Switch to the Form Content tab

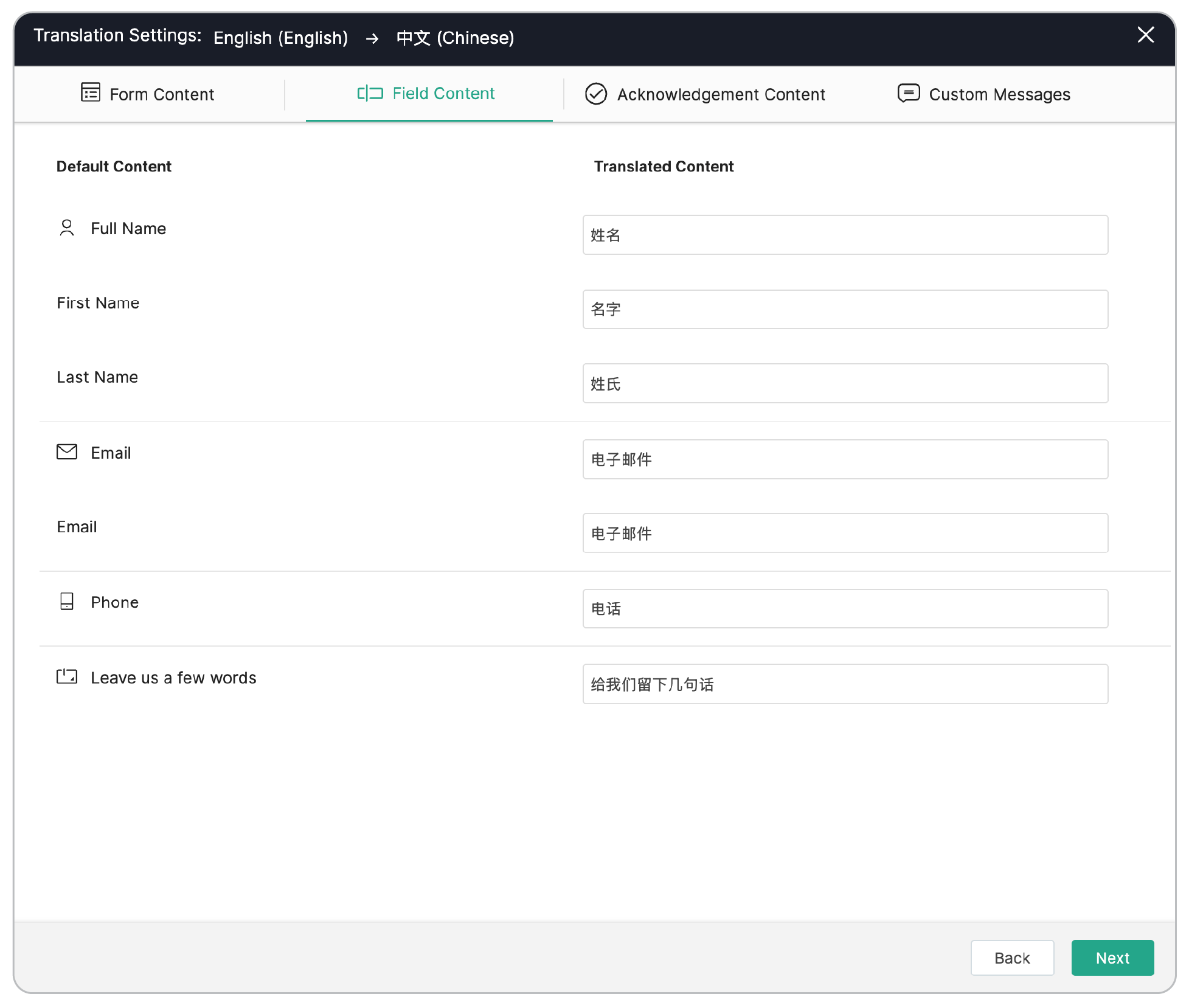click(x=148, y=94)
